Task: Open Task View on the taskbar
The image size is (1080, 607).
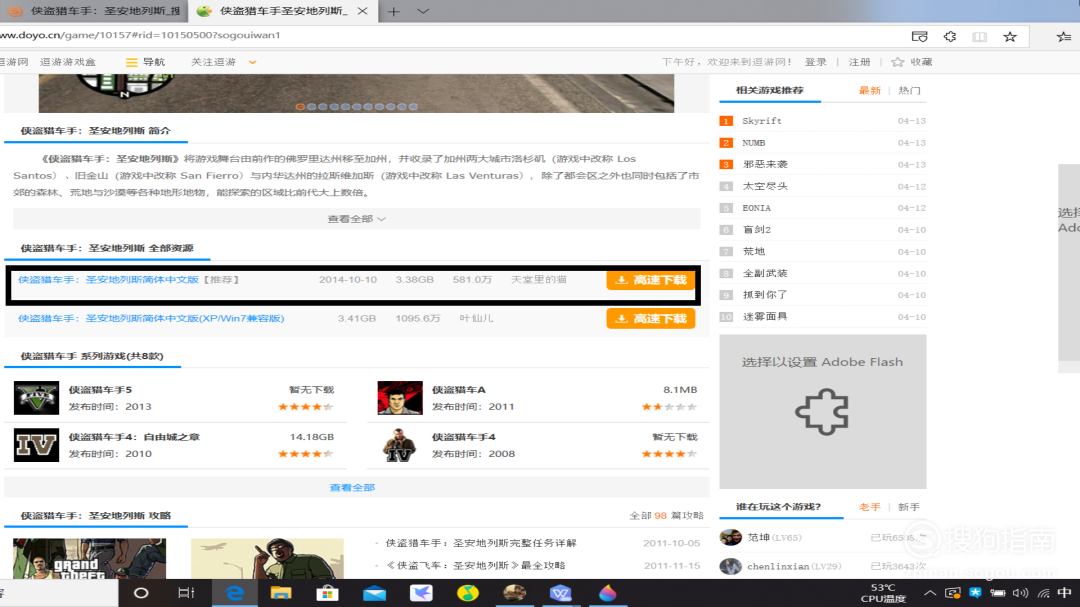Action: (186, 593)
